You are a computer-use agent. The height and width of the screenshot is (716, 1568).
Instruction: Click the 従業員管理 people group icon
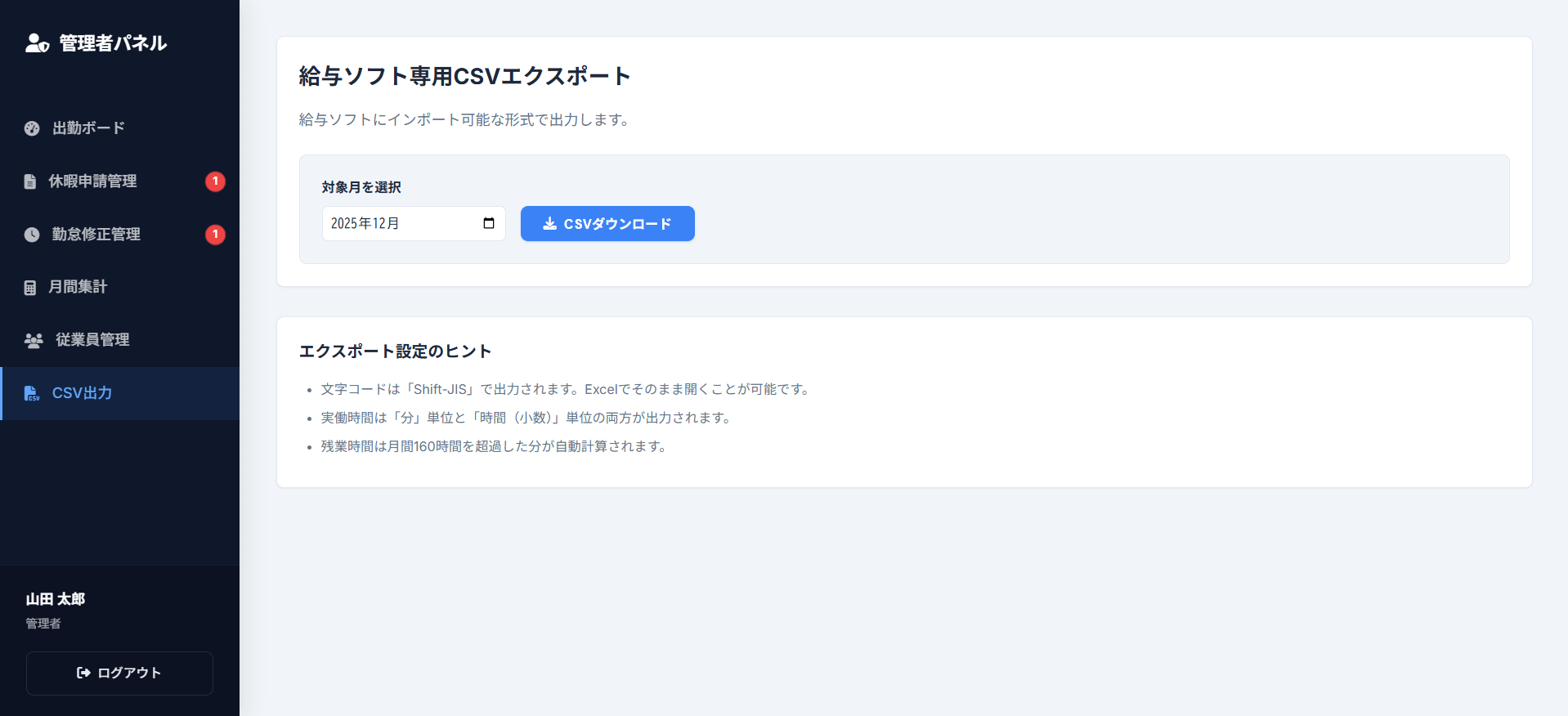[x=34, y=341]
